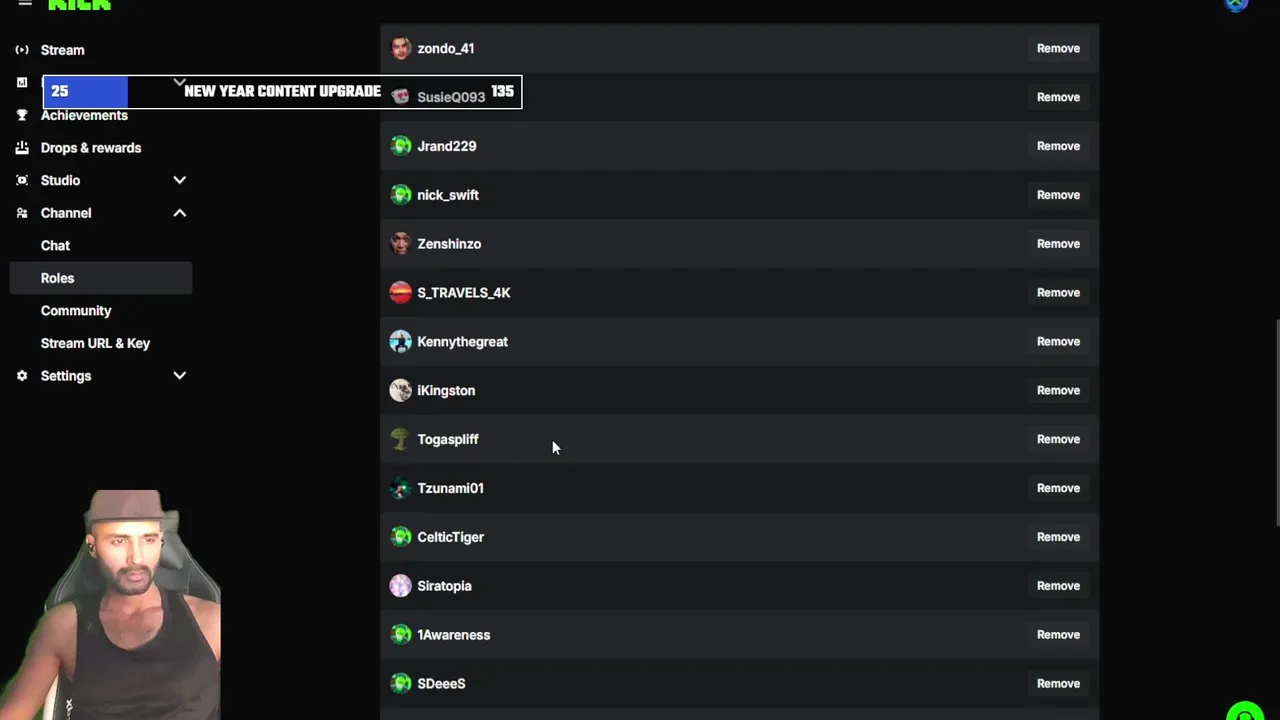Click the Channel icon in sidebar

click(x=22, y=213)
